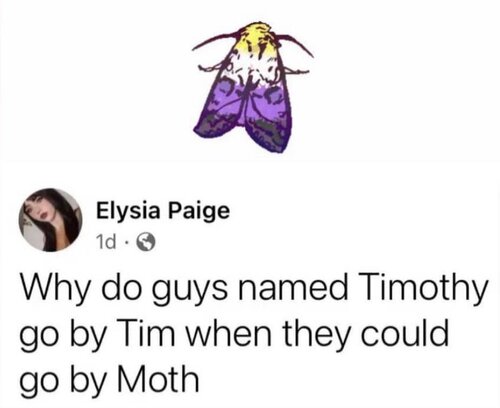Viewport: 500px width, 408px height.
Task: Click the moth's right dark wing tip
Action: (x=271, y=135)
